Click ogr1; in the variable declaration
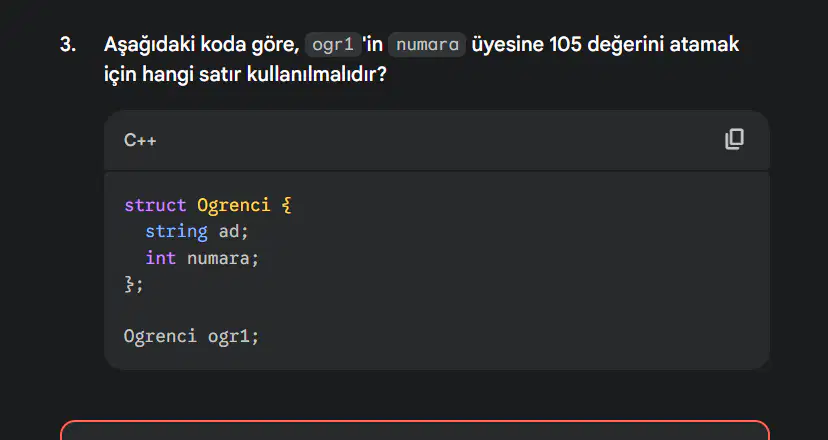The height and width of the screenshot is (440, 828). tap(233, 336)
